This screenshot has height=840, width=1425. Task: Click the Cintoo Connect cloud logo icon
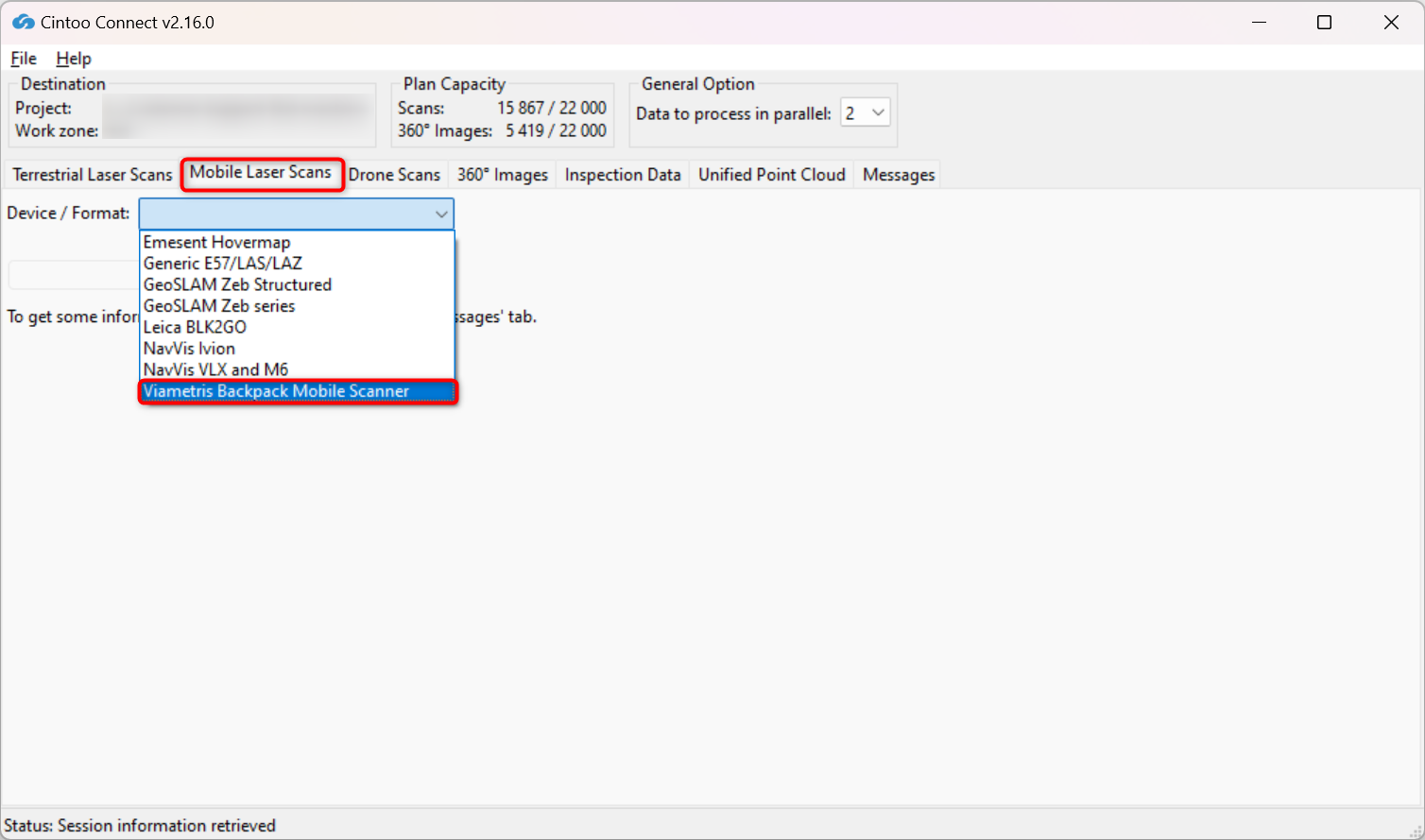point(23,22)
